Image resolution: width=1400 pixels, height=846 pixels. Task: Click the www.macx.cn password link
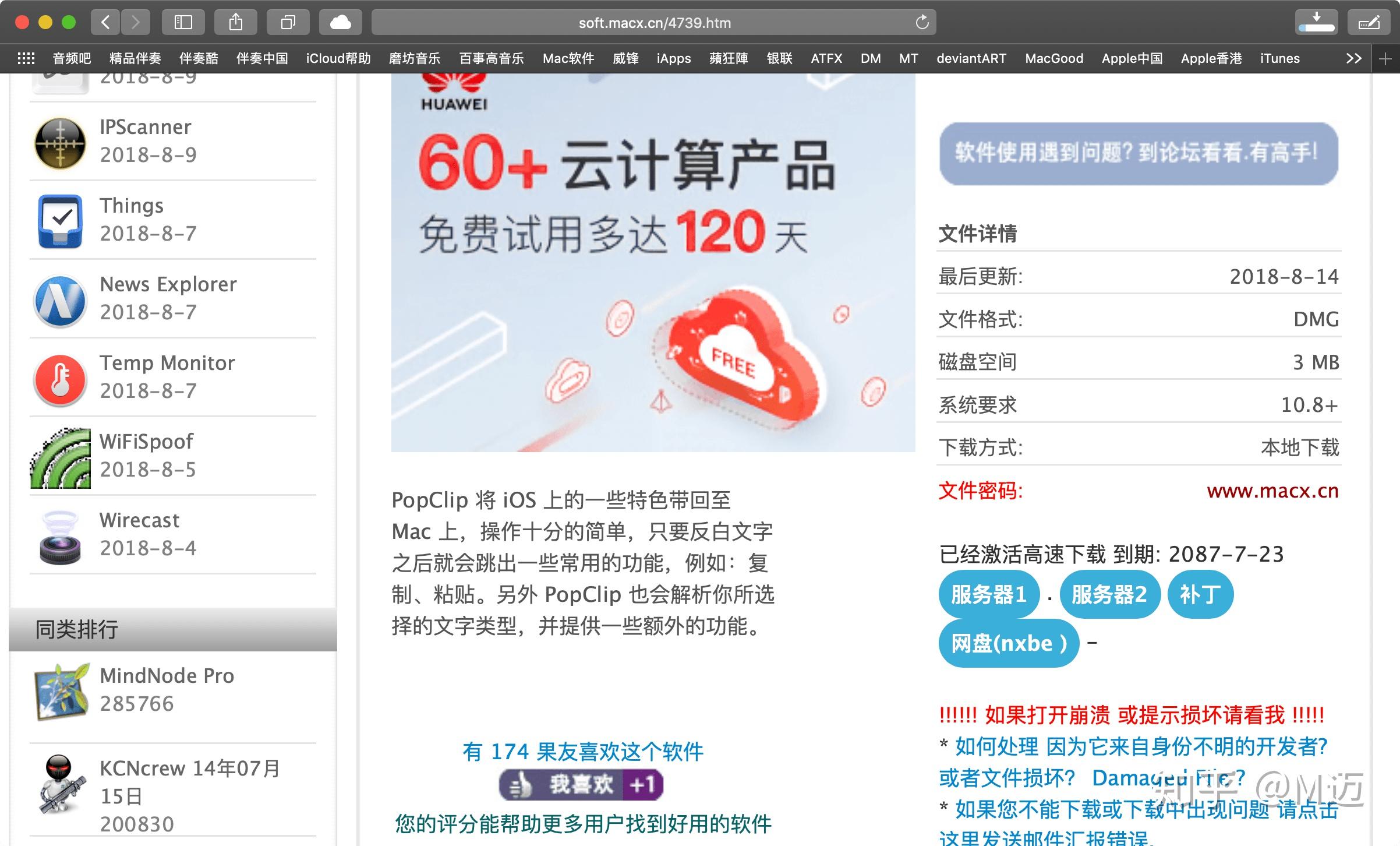1272,491
